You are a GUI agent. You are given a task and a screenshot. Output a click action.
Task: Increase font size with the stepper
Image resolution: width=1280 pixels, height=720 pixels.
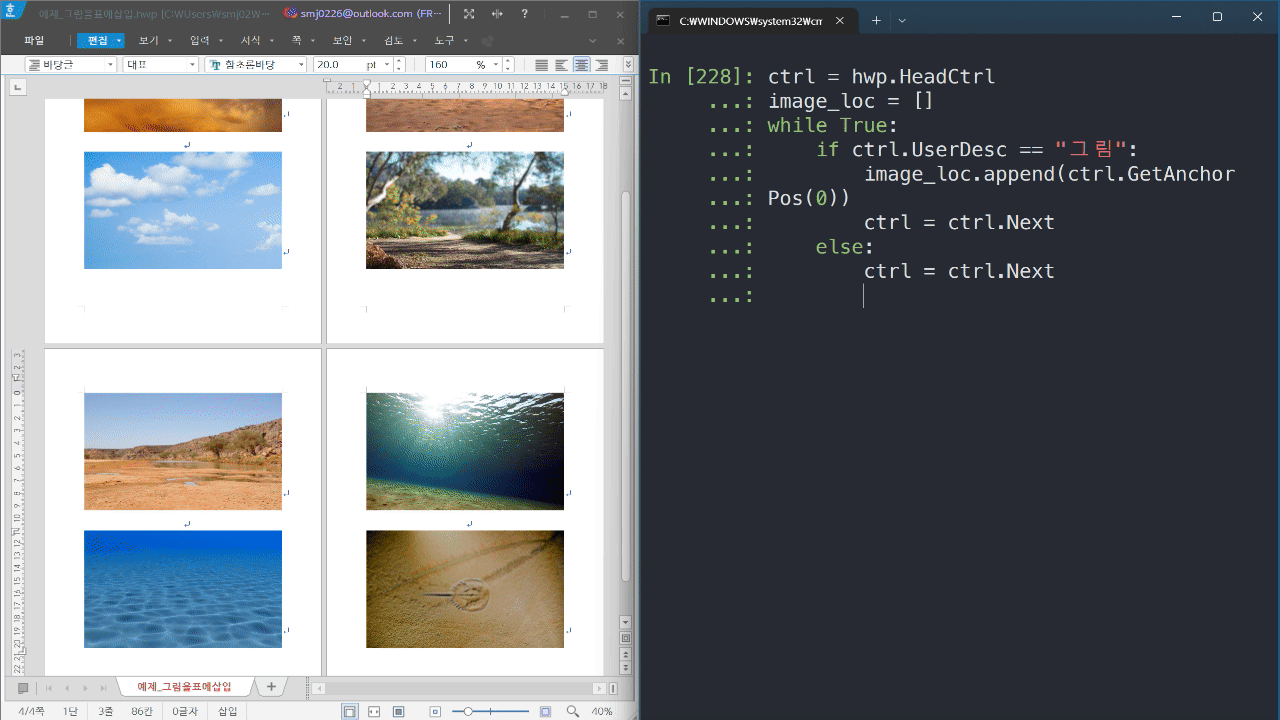coord(399,60)
